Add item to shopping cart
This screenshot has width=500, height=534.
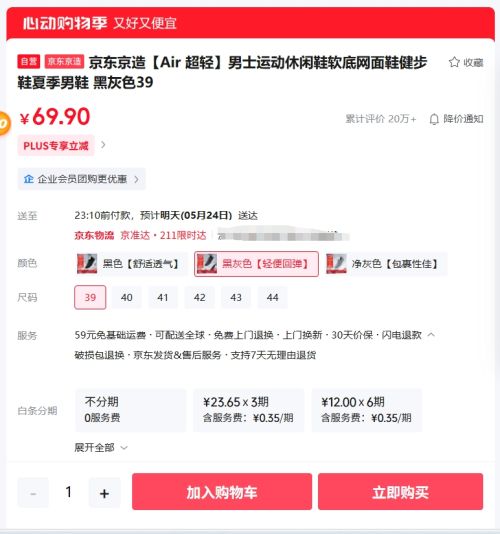coord(222,492)
